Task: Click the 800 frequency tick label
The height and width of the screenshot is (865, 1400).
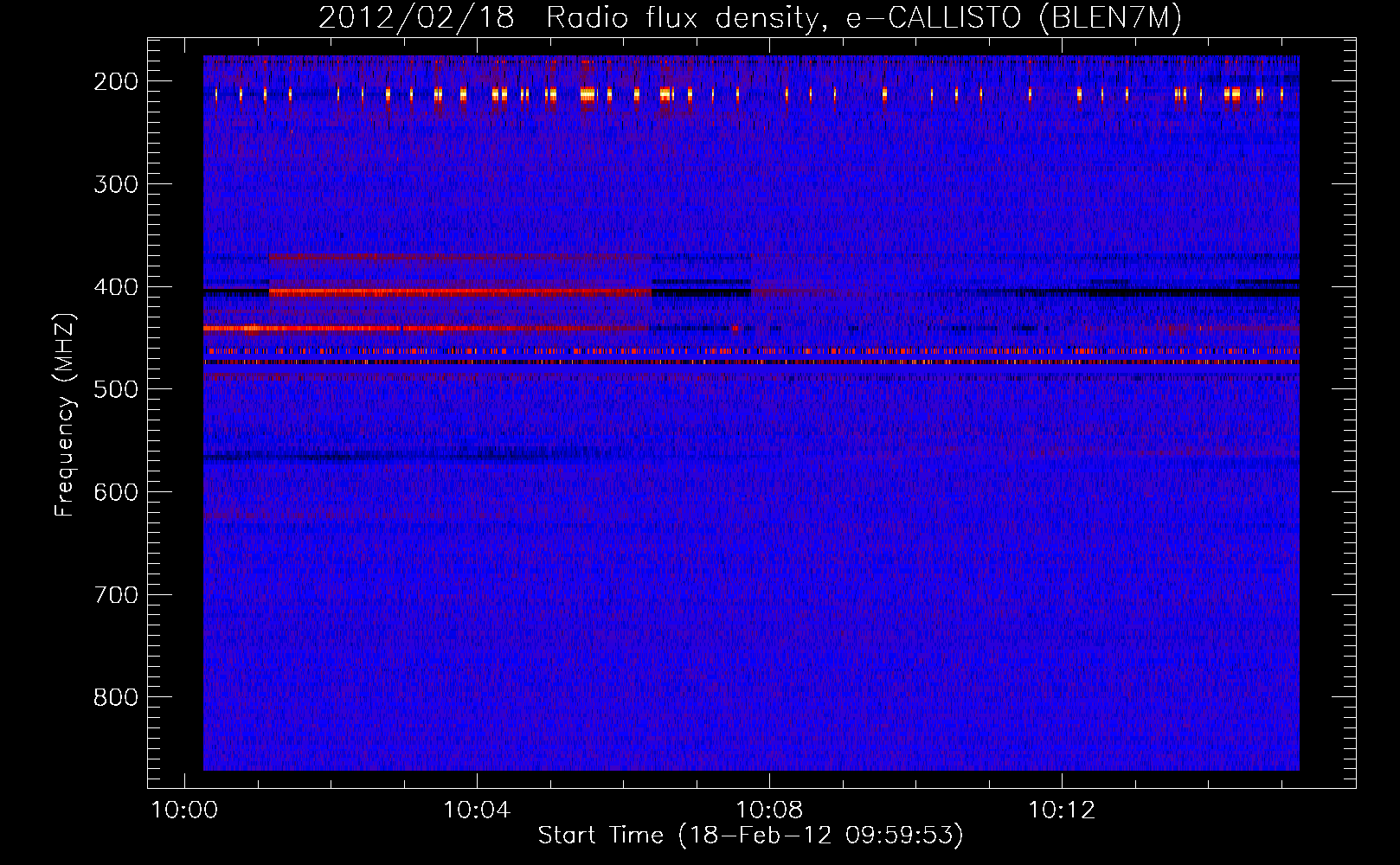Action: point(116,697)
